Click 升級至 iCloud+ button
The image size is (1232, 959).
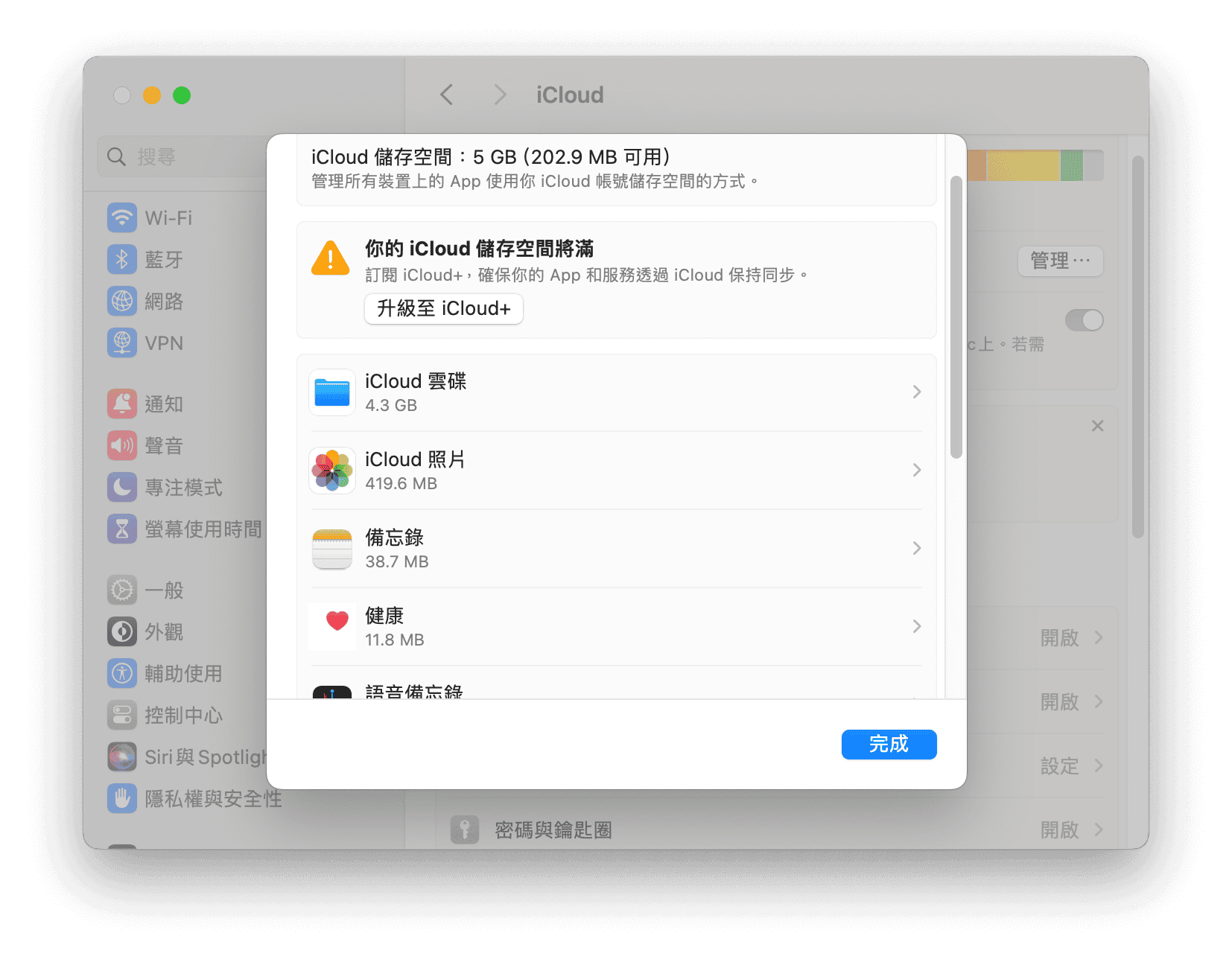(x=444, y=308)
